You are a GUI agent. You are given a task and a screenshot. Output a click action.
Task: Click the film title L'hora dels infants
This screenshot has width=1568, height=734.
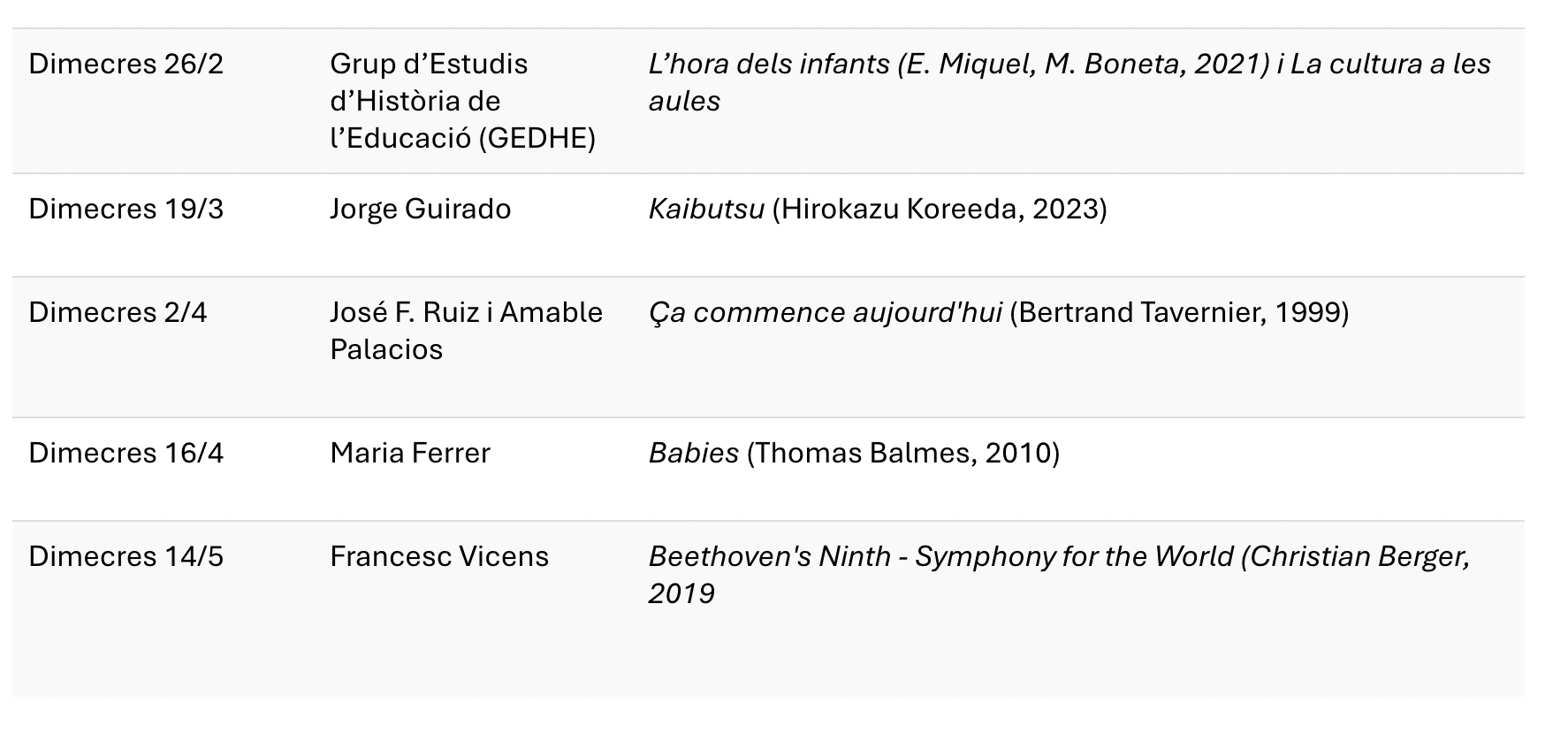pyautogui.click(x=769, y=65)
